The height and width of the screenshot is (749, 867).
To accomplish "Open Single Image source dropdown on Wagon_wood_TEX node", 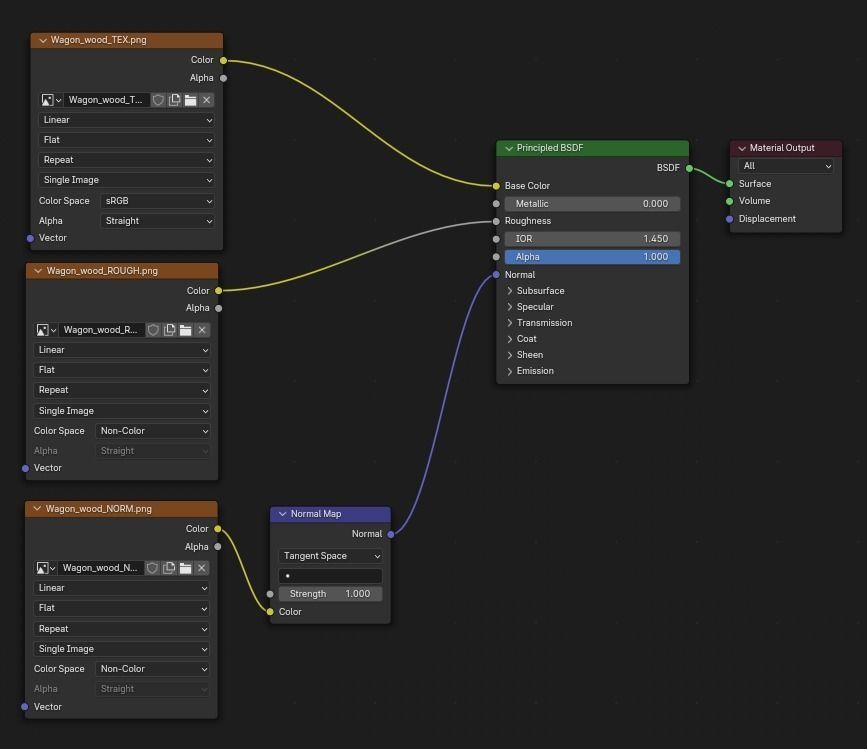I will click(127, 180).
